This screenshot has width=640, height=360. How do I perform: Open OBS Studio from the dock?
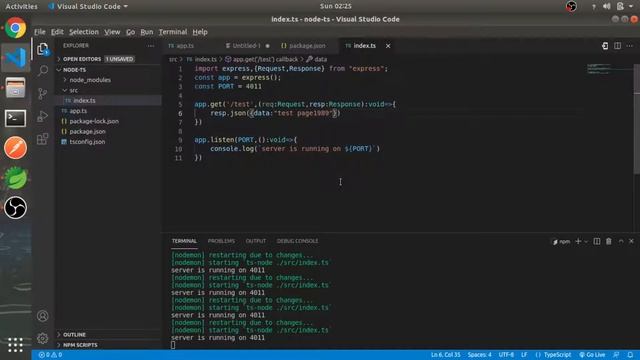[x=16, y=208]
